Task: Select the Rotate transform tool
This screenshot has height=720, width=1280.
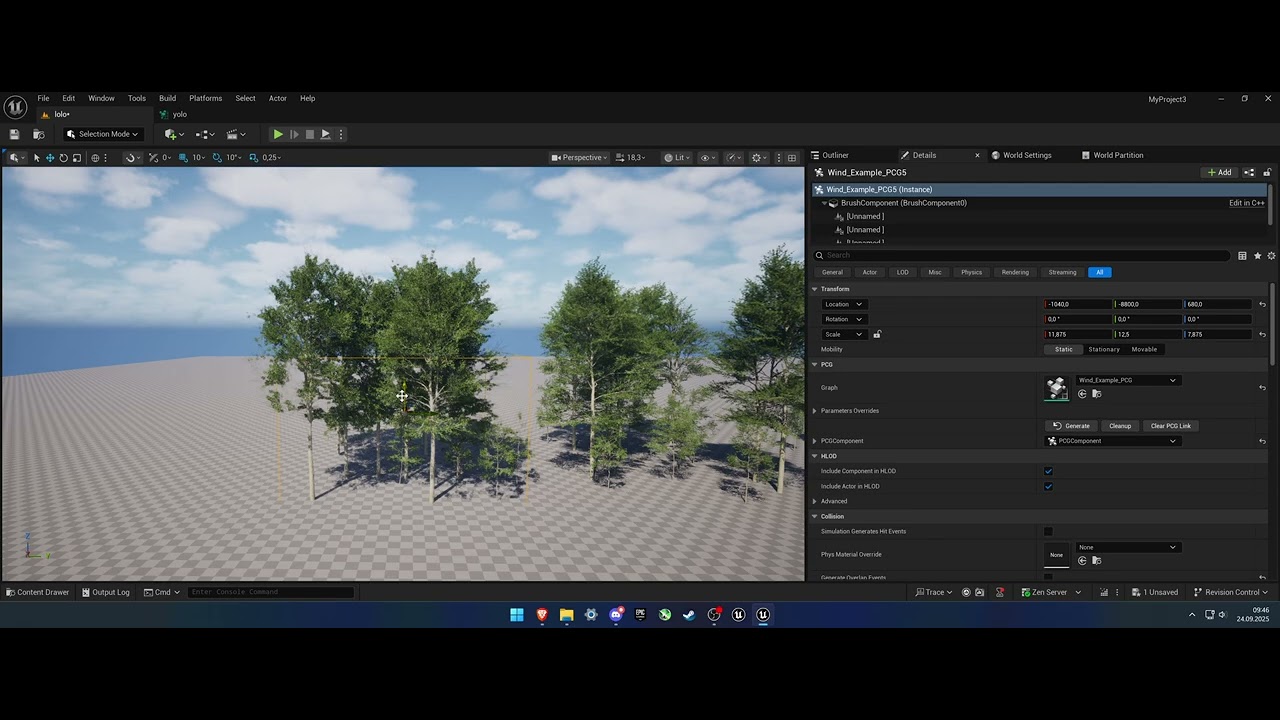Action: point(63,158)
